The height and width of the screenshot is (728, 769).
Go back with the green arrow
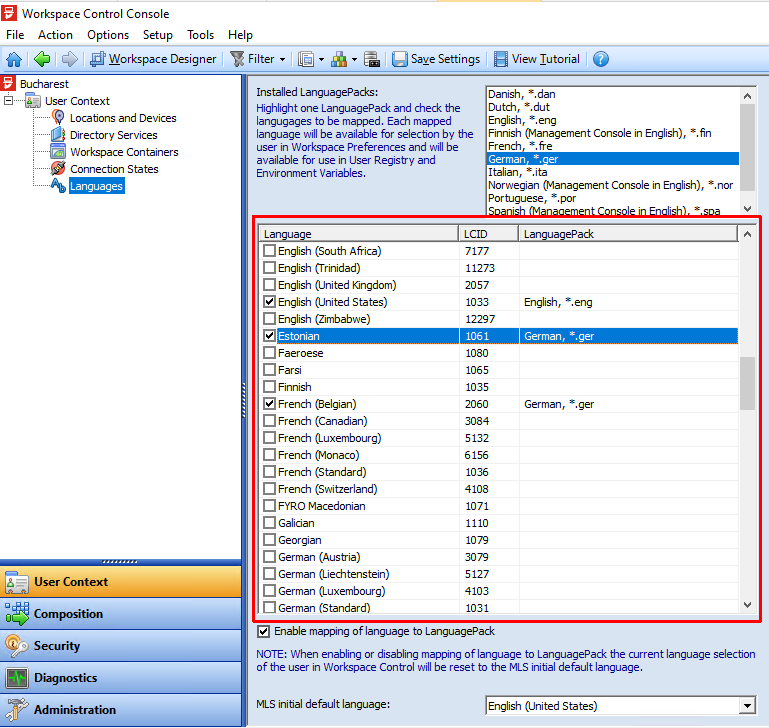pyautogui.click(x=42, y=59)
